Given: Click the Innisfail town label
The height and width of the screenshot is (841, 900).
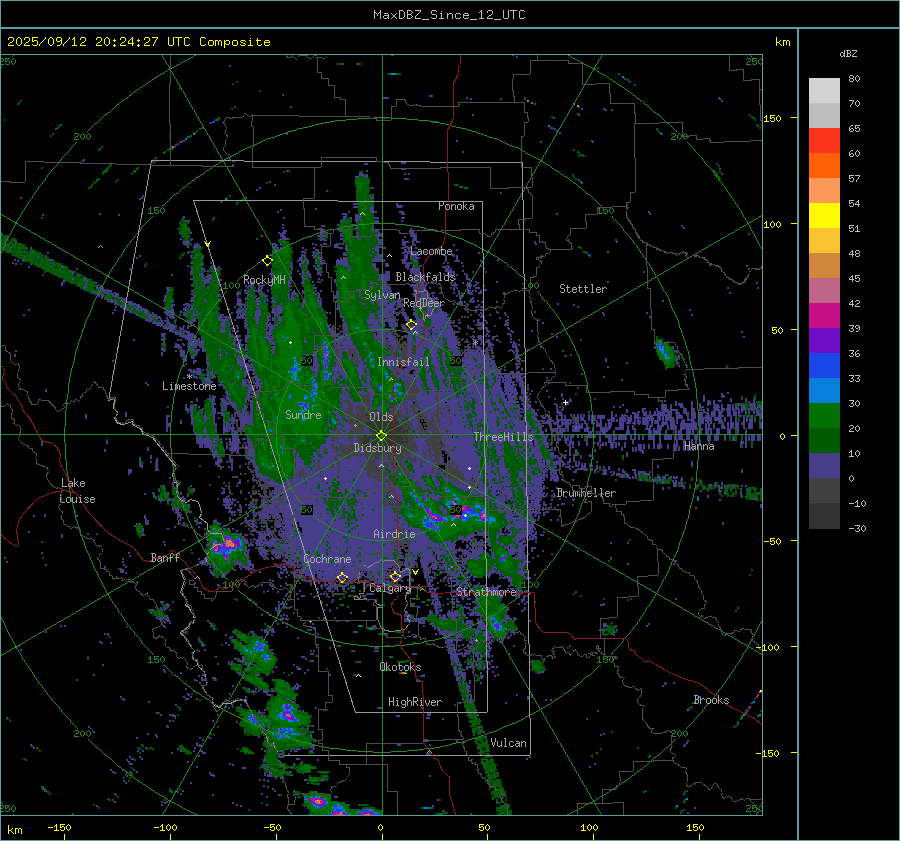Looking at the screenshot, I should [x=403, y=362].
